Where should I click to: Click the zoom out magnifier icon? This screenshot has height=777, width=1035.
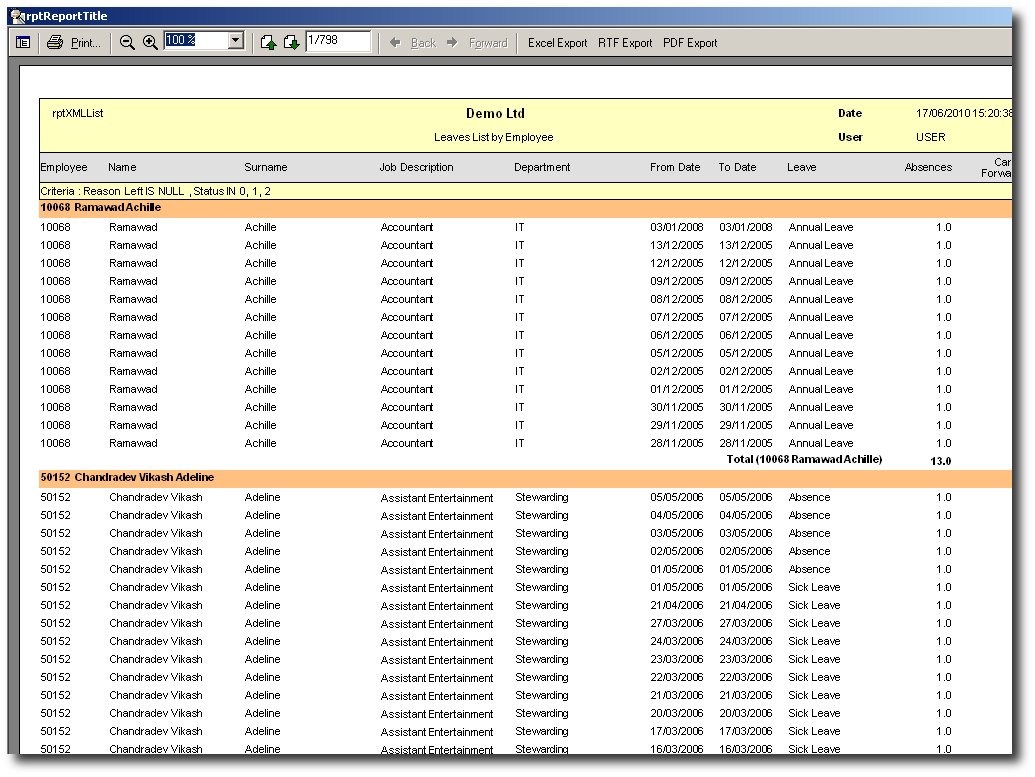click(127, 43)
